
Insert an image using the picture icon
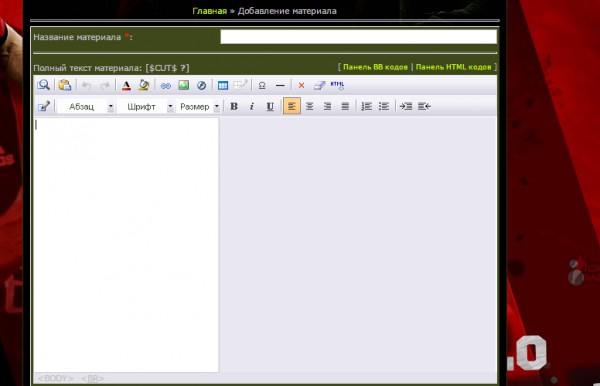pyautogui.click(x=184, y=85)
